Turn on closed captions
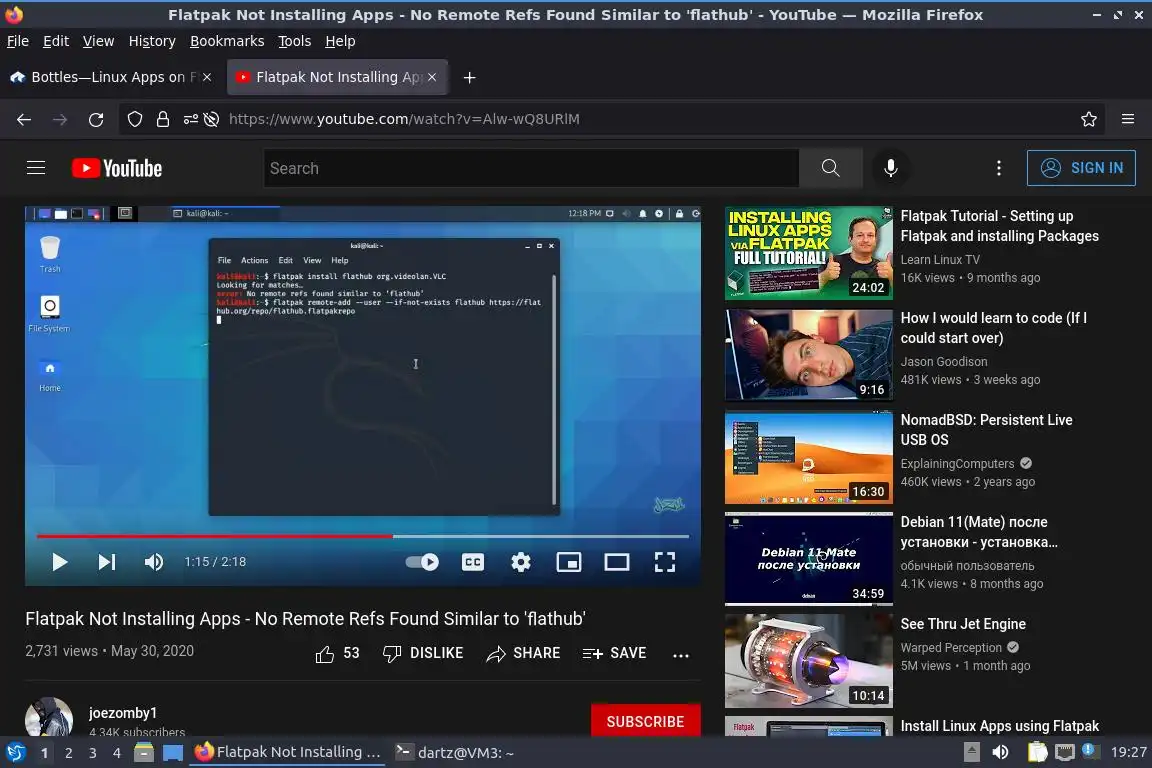Image resolution: width=1152 pixels, height=768 pixels. 472,562
